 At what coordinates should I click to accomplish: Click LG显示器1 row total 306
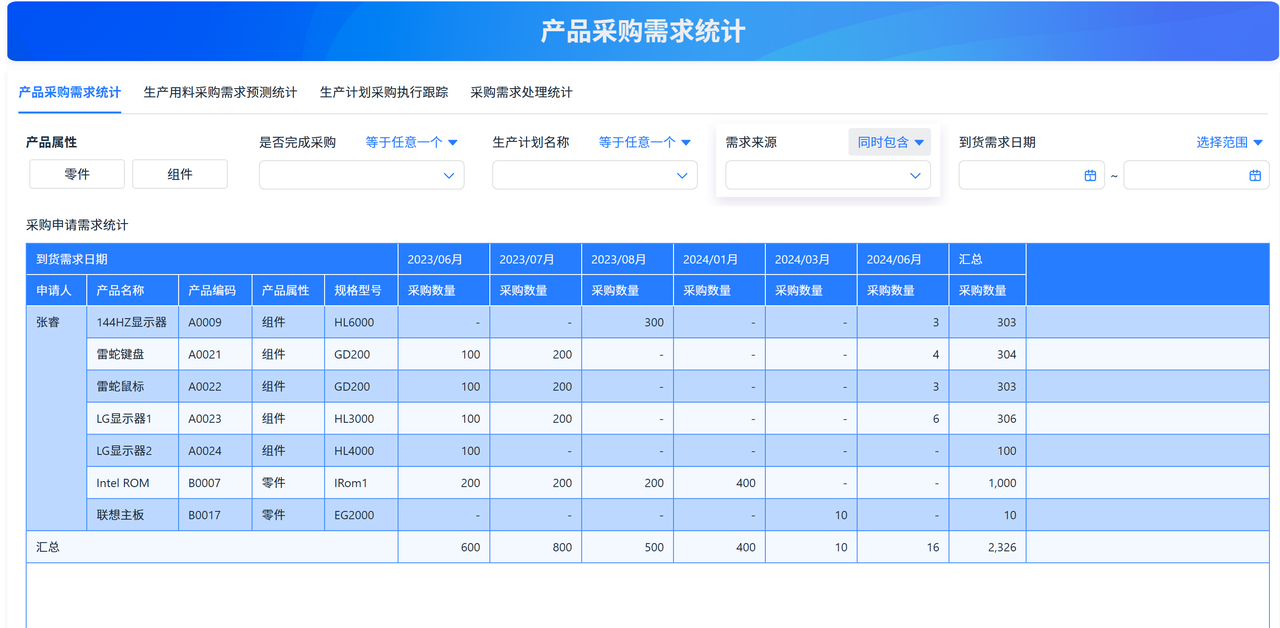click(988, 418)
